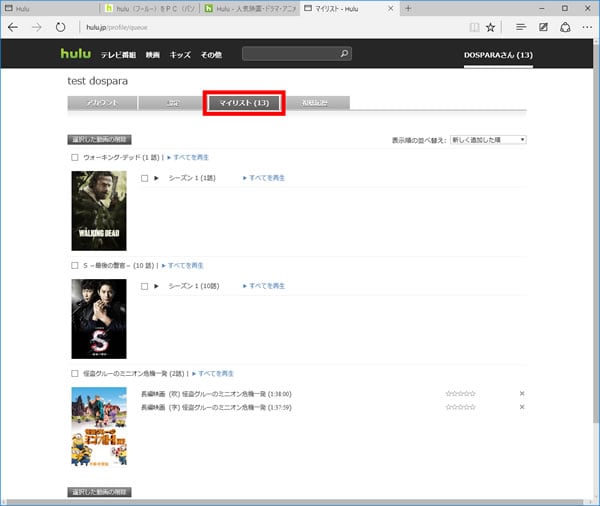
Task: Open the Edge Hub icon
Action: pos(521,27)
